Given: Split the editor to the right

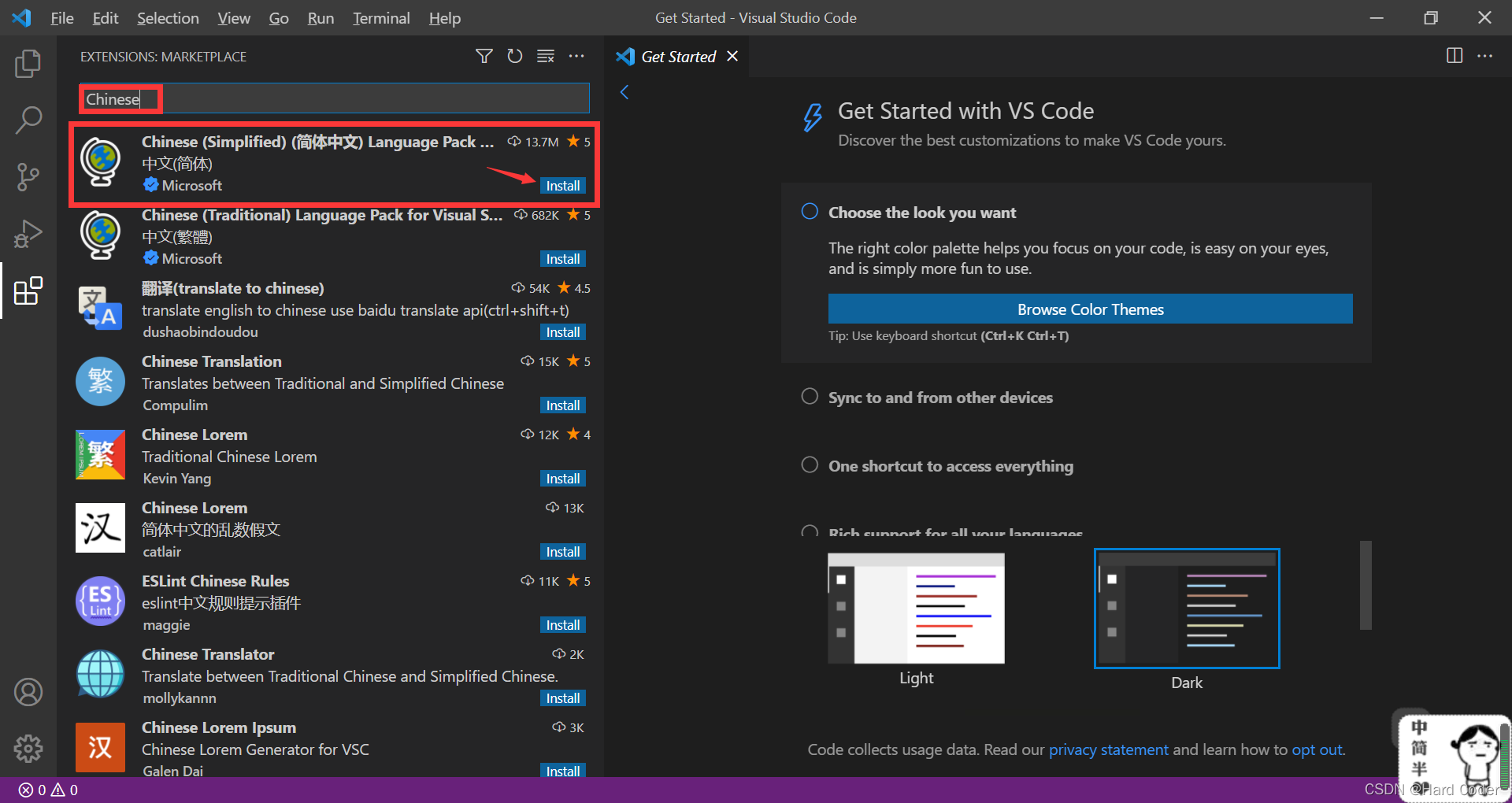Looking at the screenshot, I should [x=1455, y=56].
